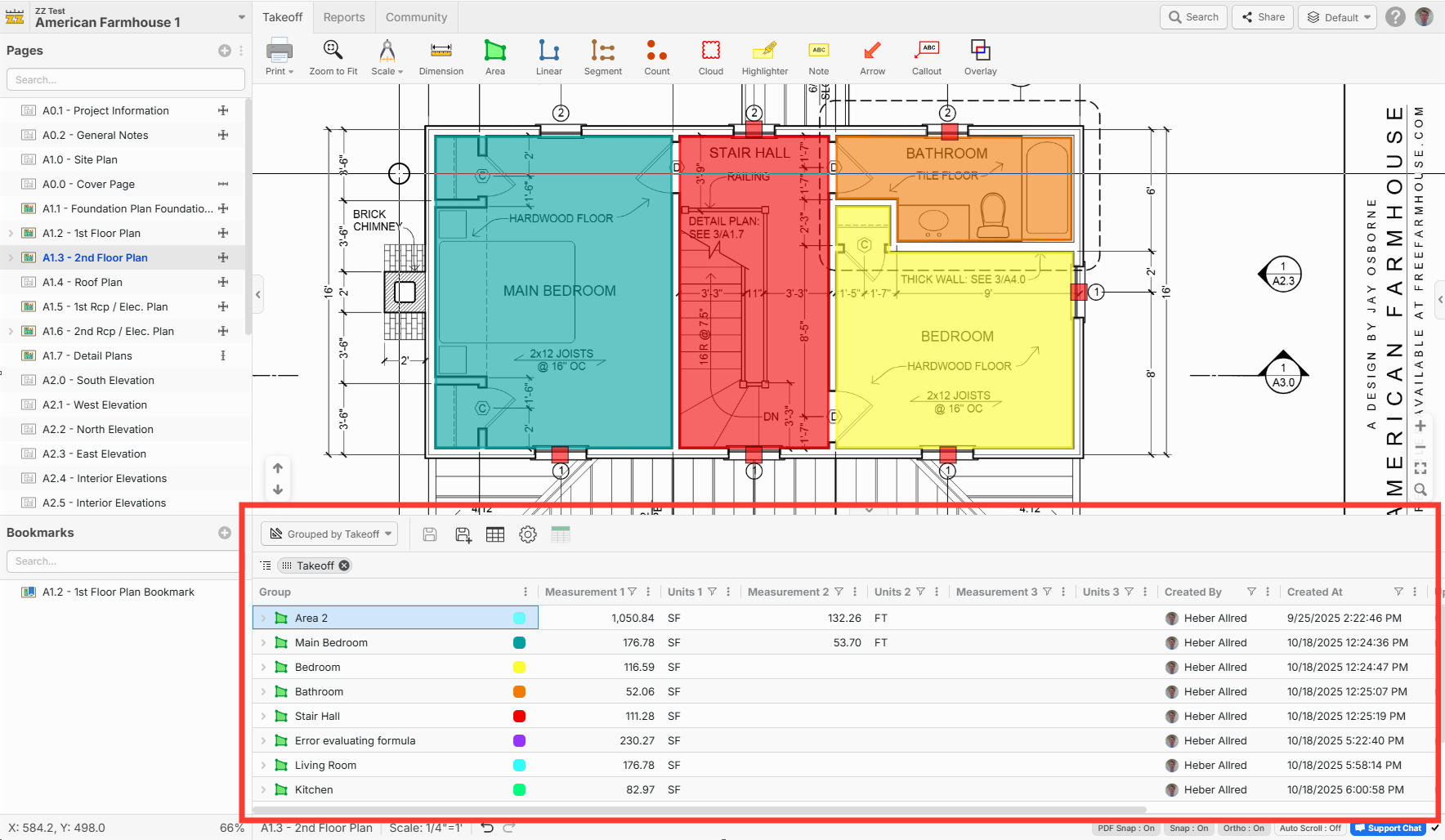Image resolution: width=1445 pixels, height=840 pixels.
Task: Pick the Highlighter tool
Action: coord(764,57)
